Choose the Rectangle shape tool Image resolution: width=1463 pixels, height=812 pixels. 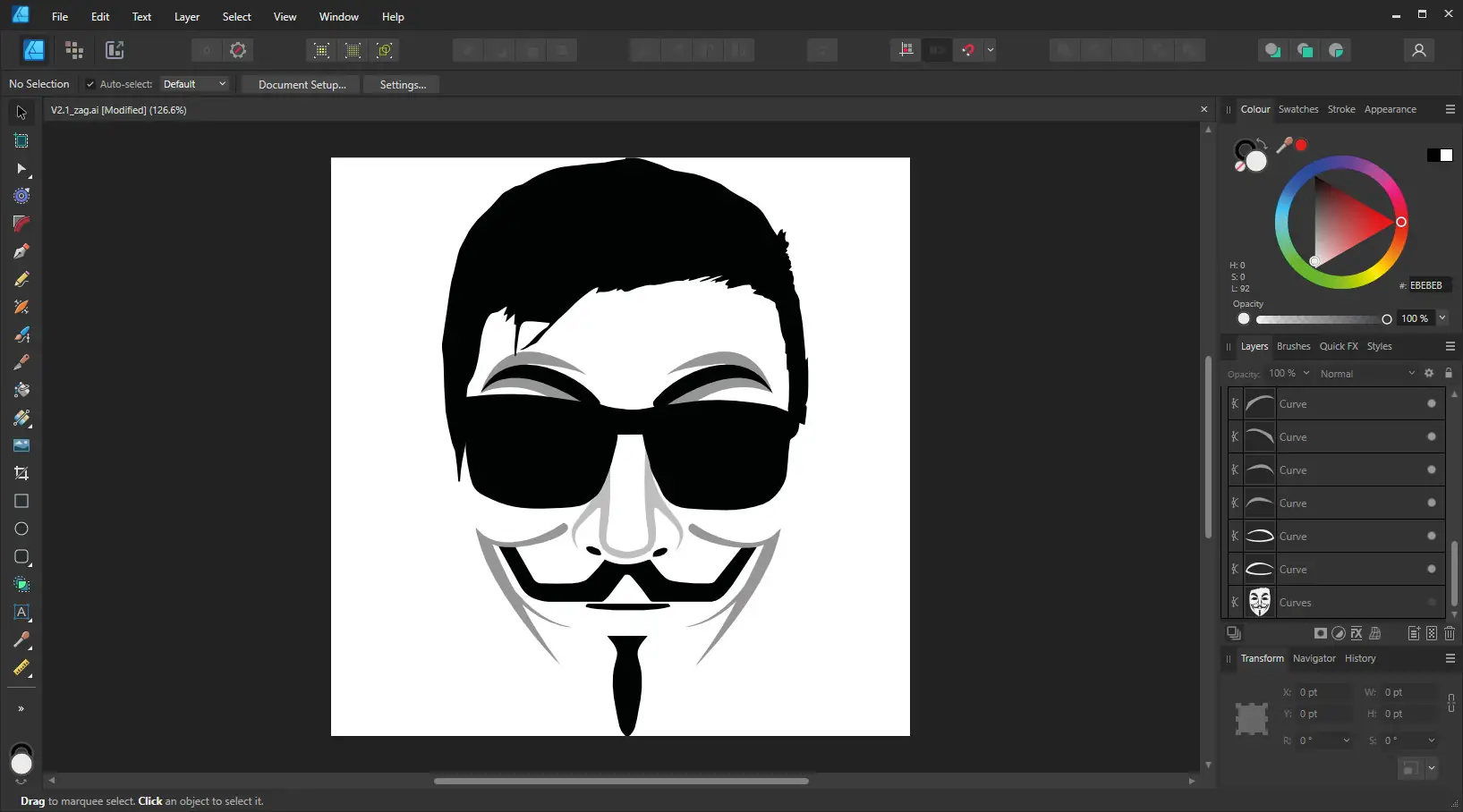21,501
